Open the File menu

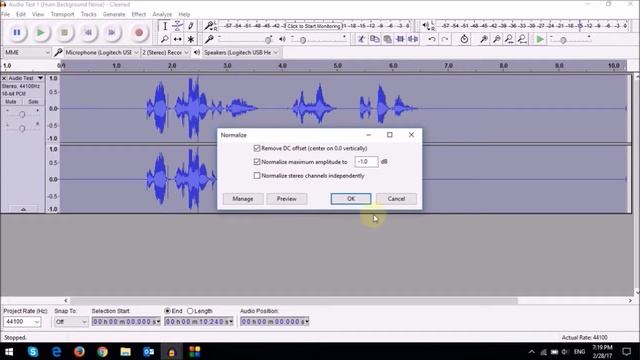6,14
